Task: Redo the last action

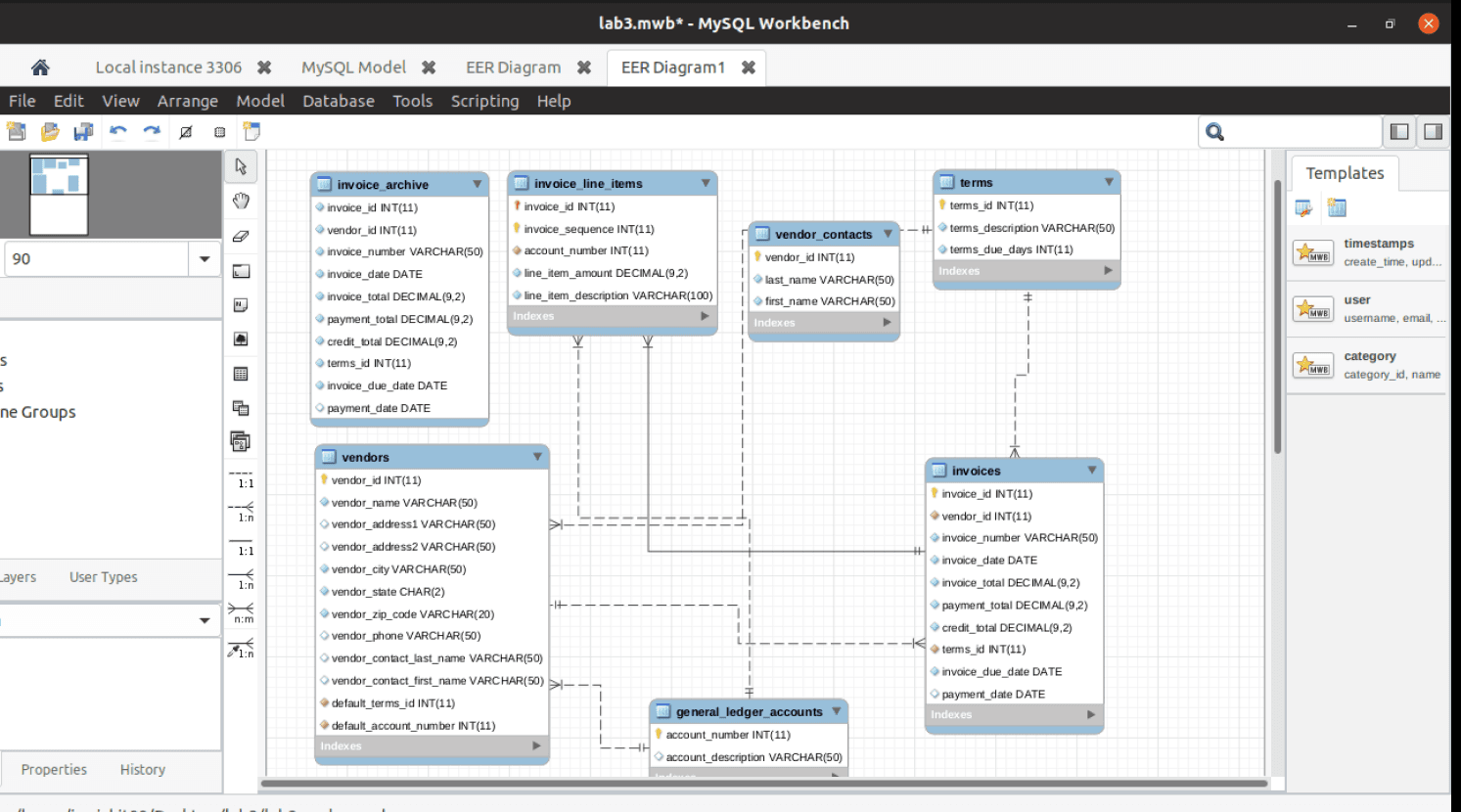Action: pyautogui.click(x=152, y=131)
